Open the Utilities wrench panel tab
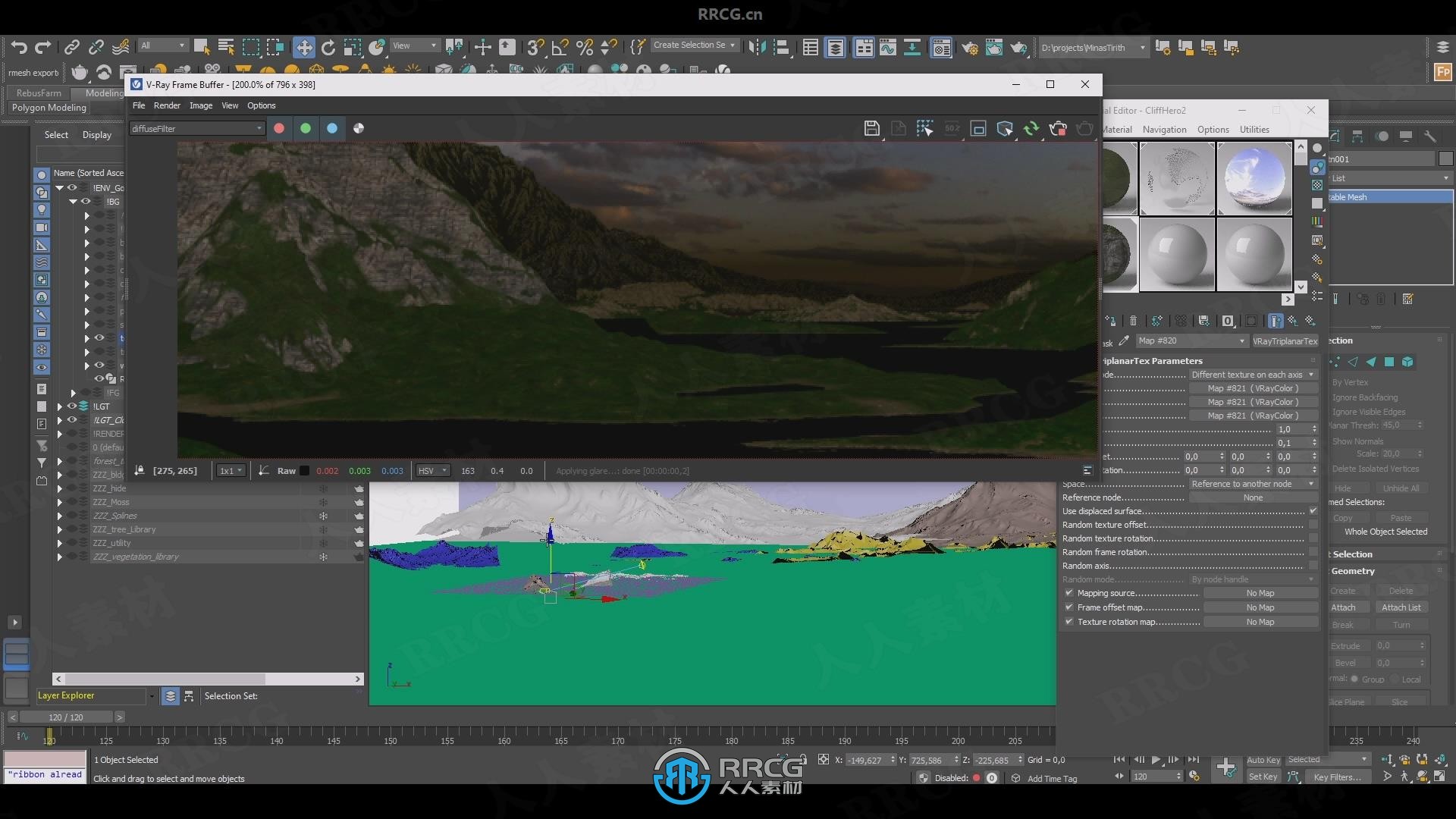 pos(1430,136)
